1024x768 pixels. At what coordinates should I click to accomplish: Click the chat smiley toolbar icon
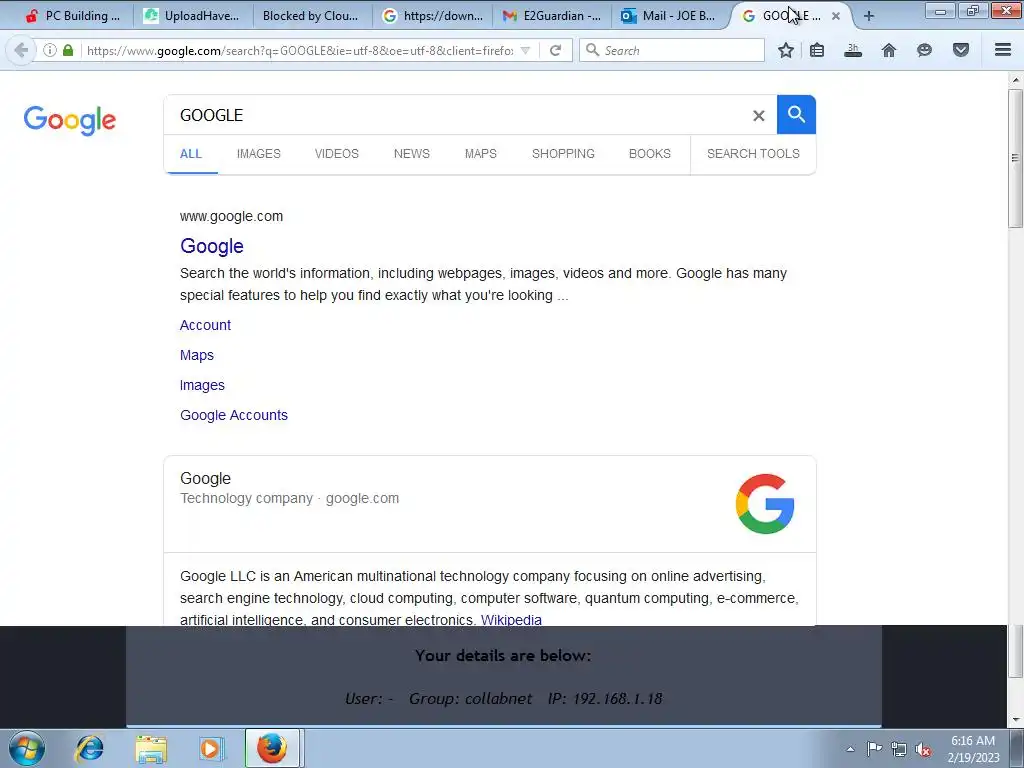tap(924, 50)
